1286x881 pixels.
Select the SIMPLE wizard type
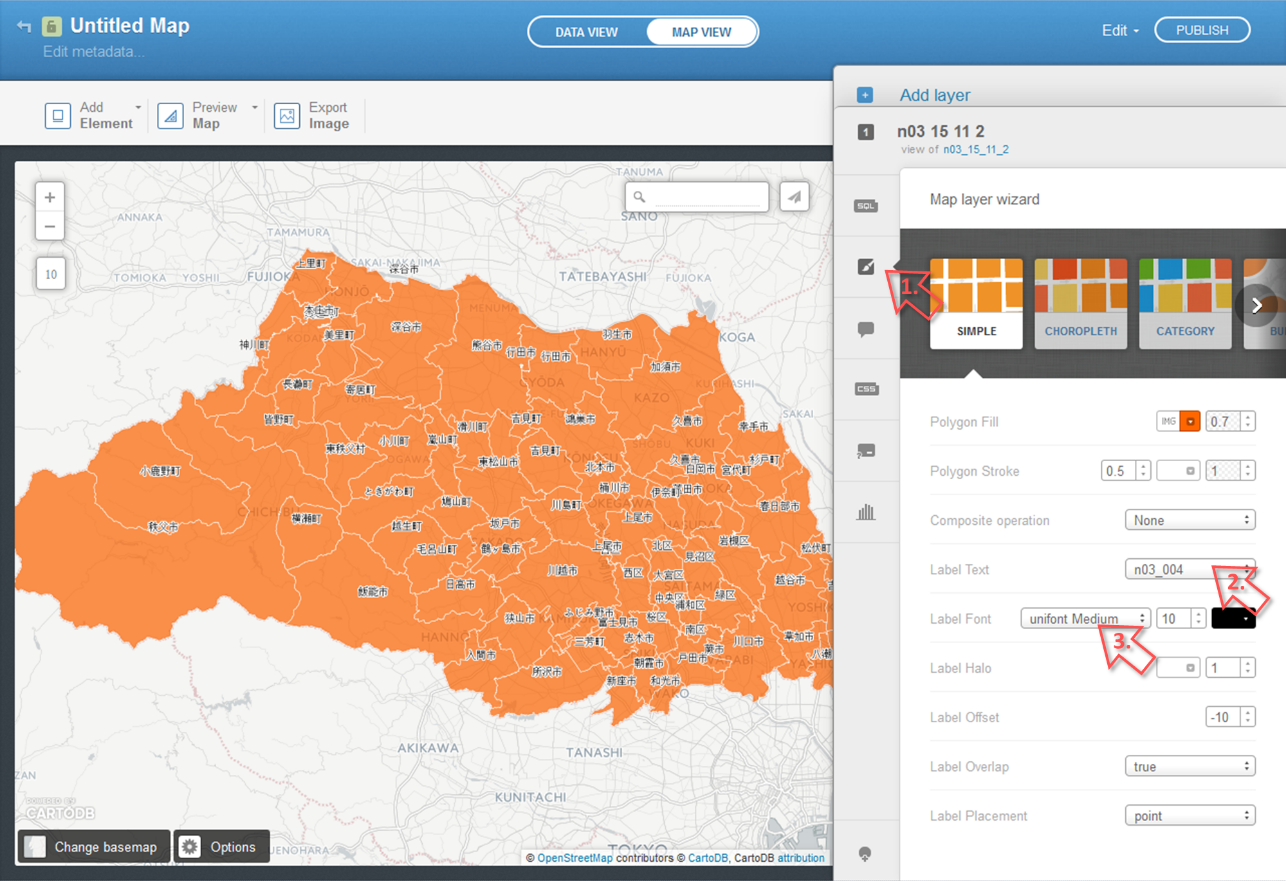976,303
